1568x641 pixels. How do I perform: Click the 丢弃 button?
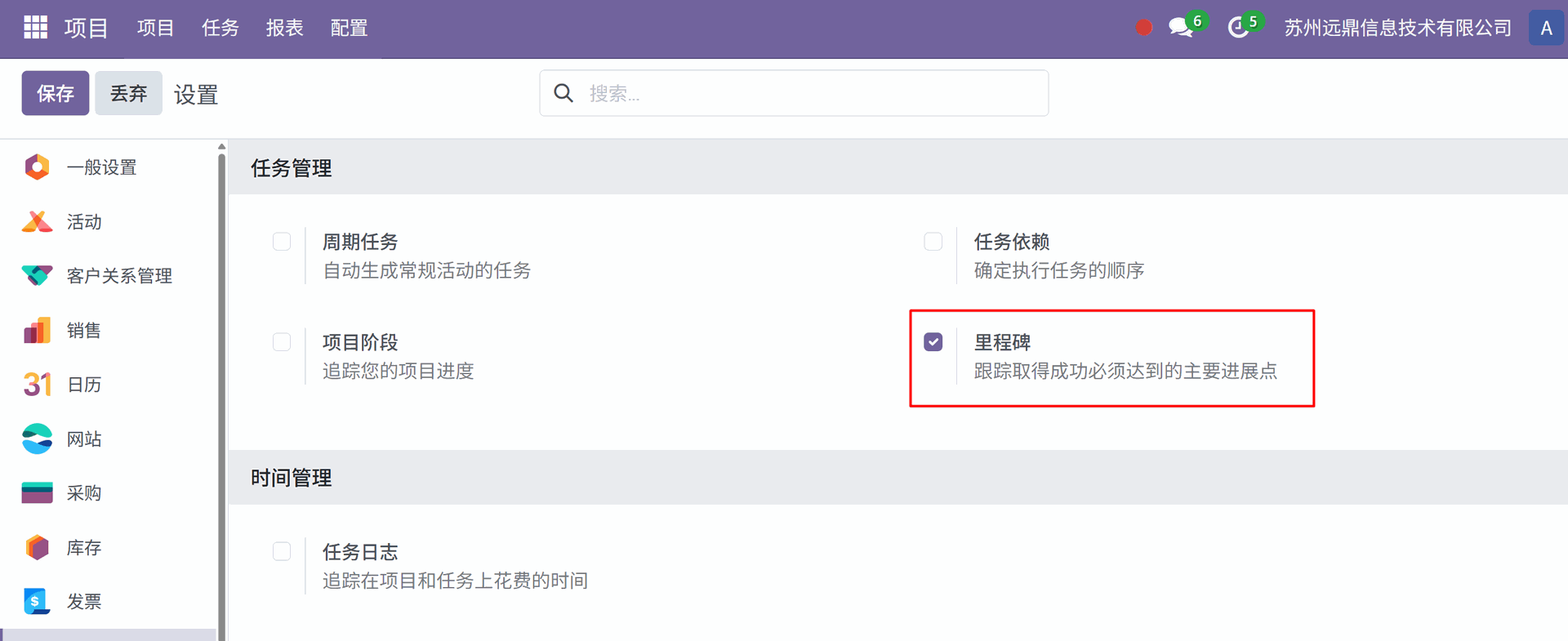click(128, 93)
